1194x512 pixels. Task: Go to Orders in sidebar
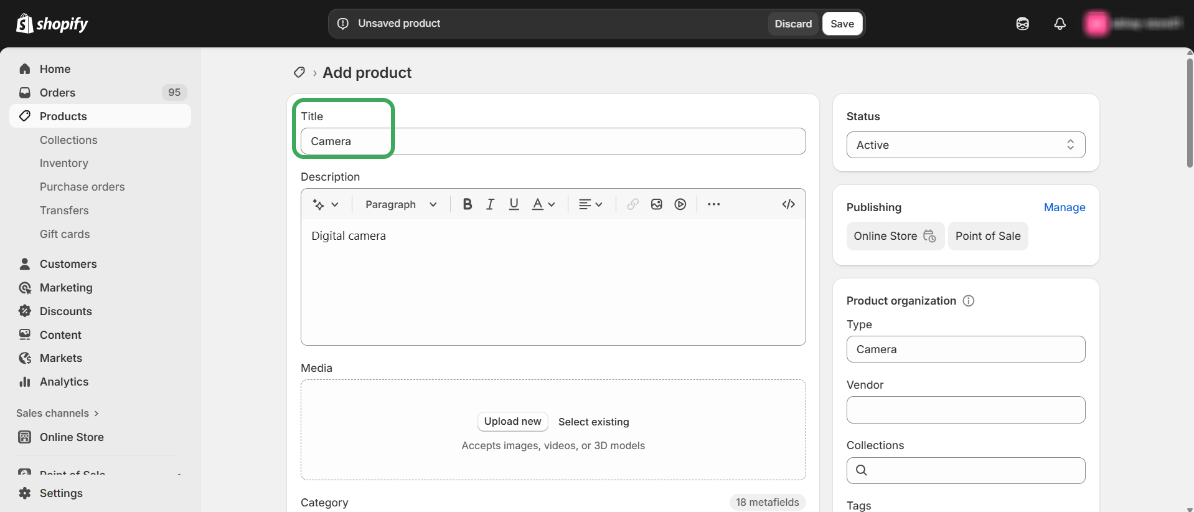pyautogui.click(x=57, y=92)
